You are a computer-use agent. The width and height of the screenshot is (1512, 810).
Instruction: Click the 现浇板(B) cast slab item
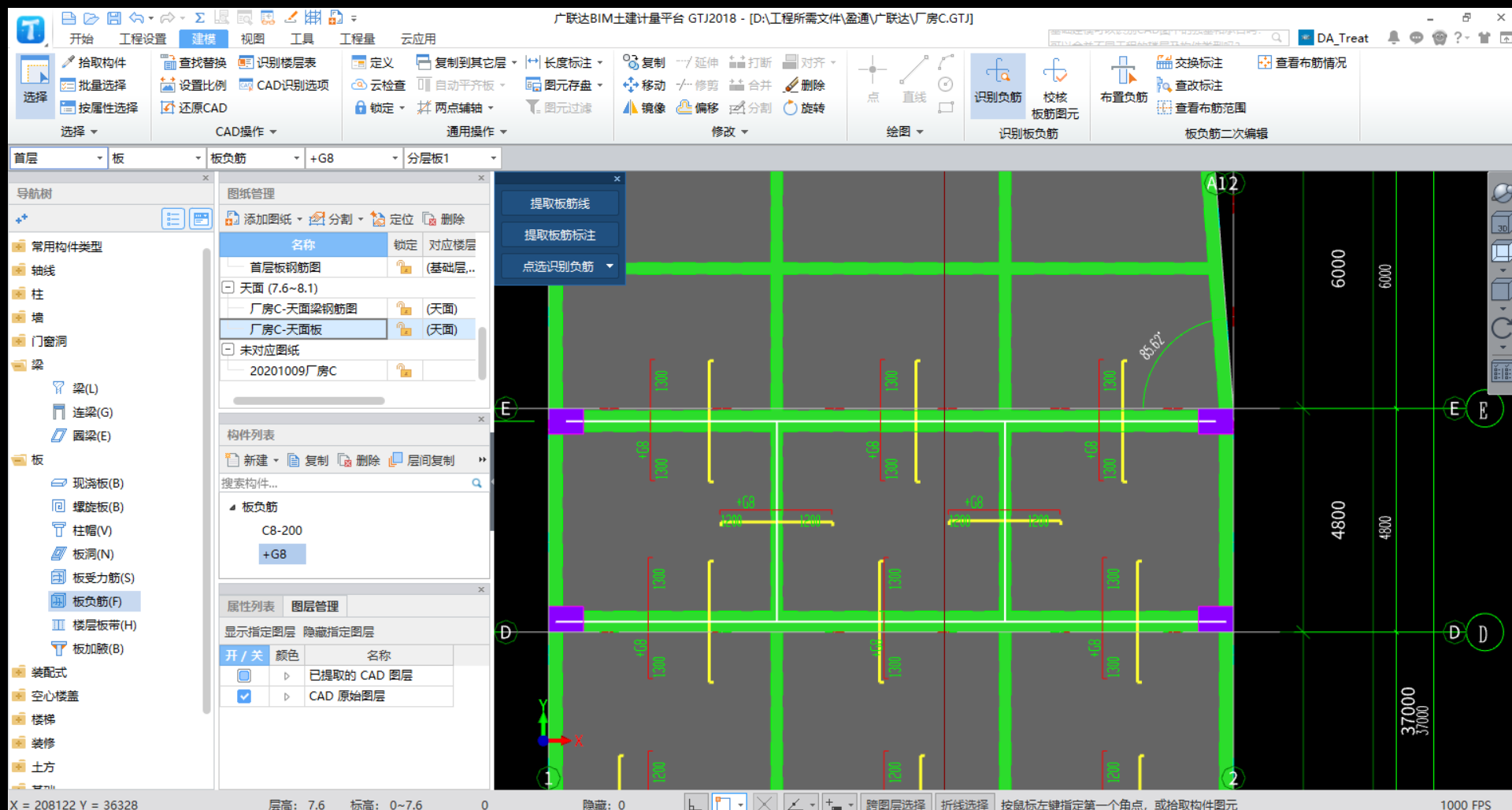(98, 483)
